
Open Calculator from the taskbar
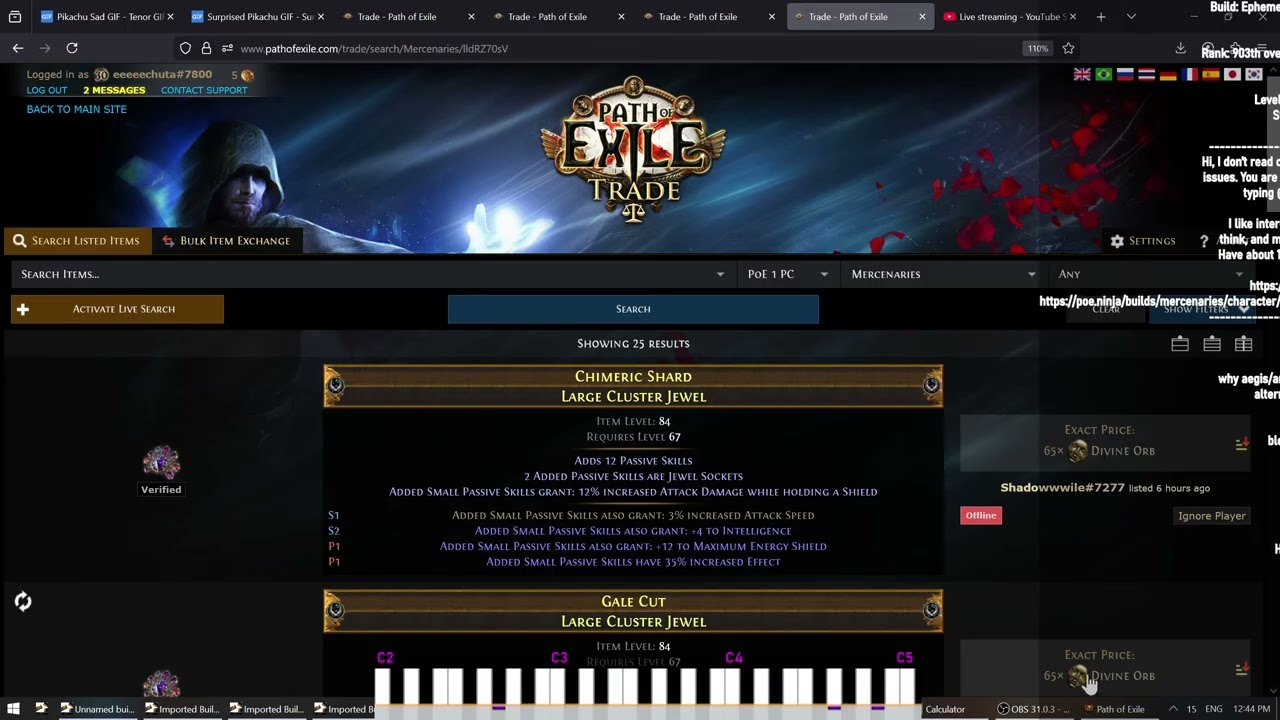(945, 709)
